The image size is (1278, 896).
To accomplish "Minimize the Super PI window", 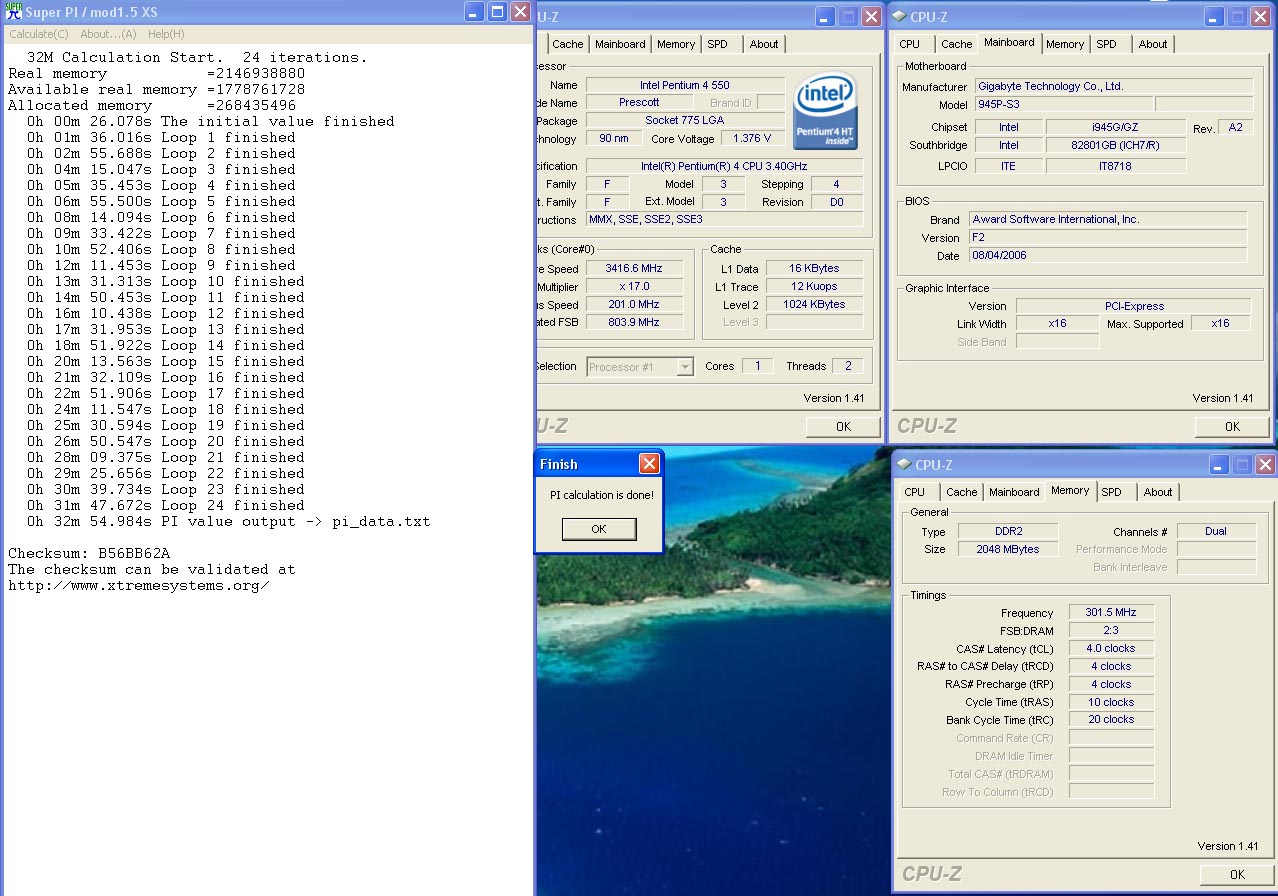I will pyautogui.click(x=473, y=12).
